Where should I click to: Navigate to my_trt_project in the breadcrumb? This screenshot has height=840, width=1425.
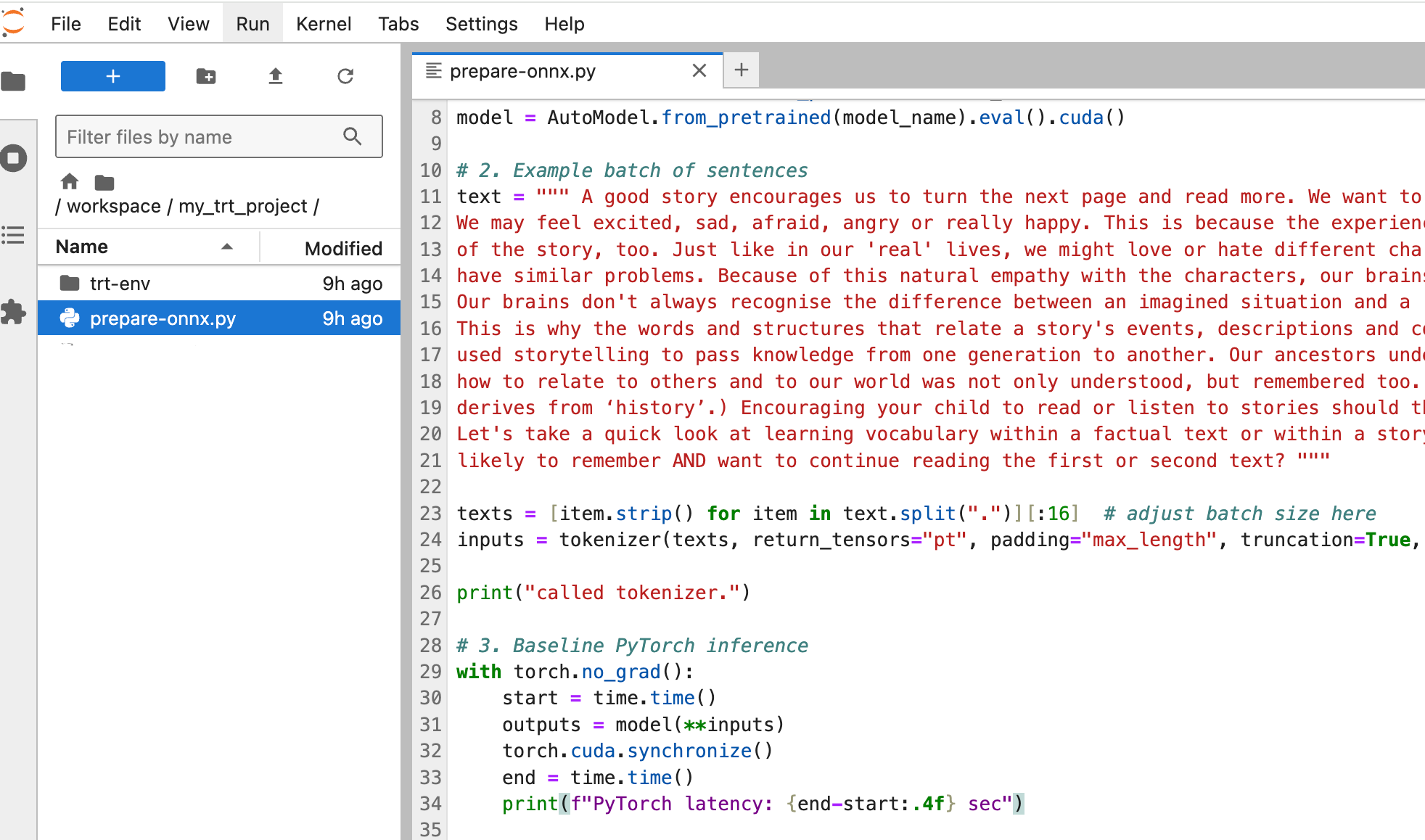point(242,207)
